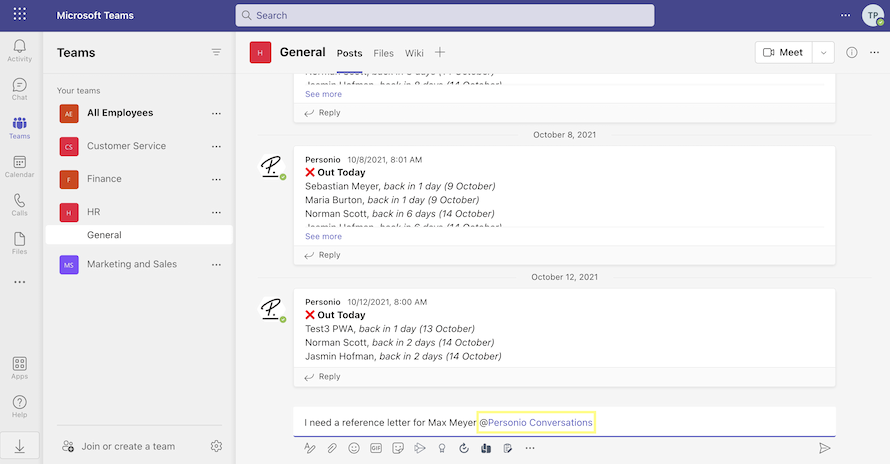Open channel information icon
Screen dimensions: 890x464
point(851,52)
